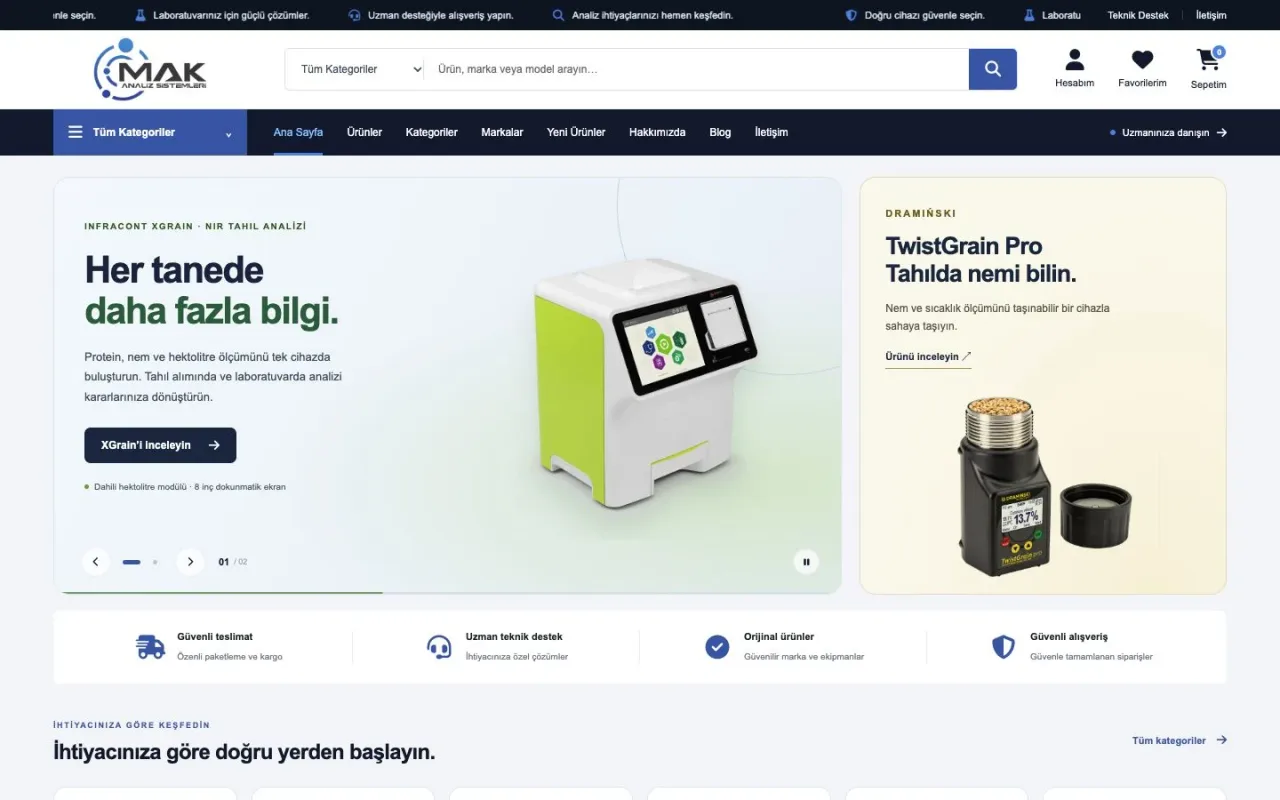Open the Hesabım account icon
The image size is (1280, 800).
tap(1074, 60)
